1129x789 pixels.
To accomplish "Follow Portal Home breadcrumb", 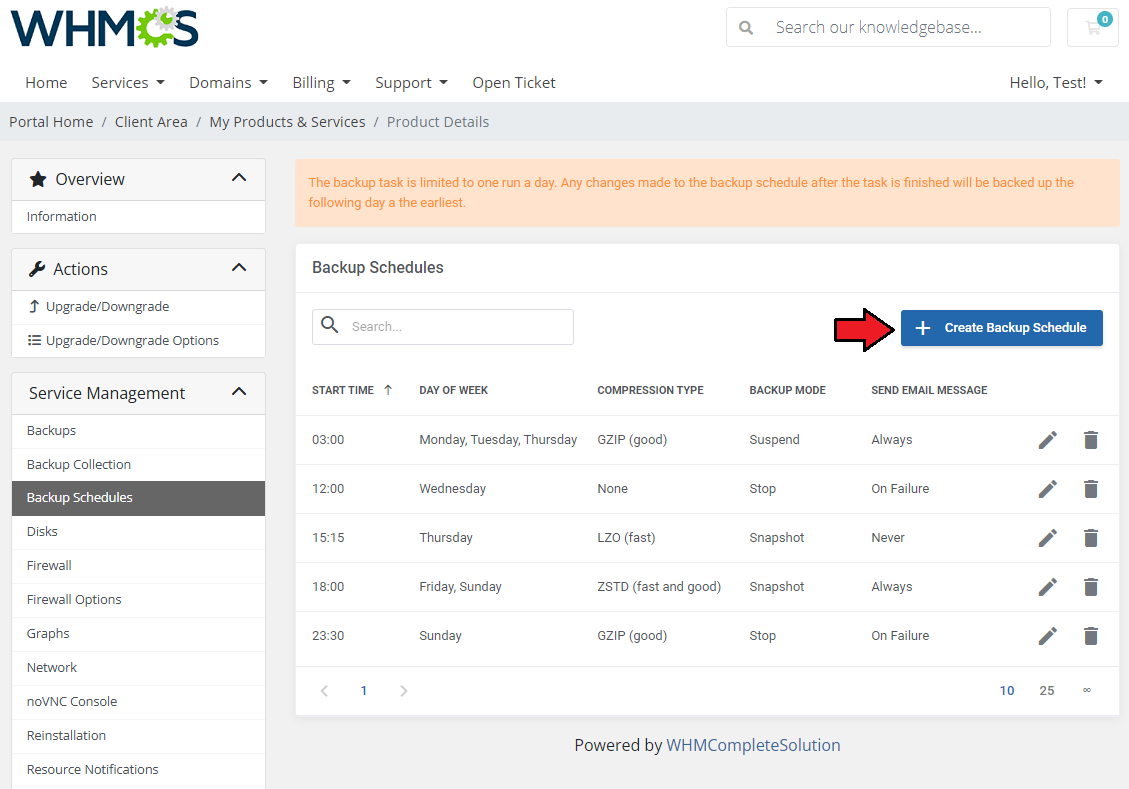I will pos(51,122).
